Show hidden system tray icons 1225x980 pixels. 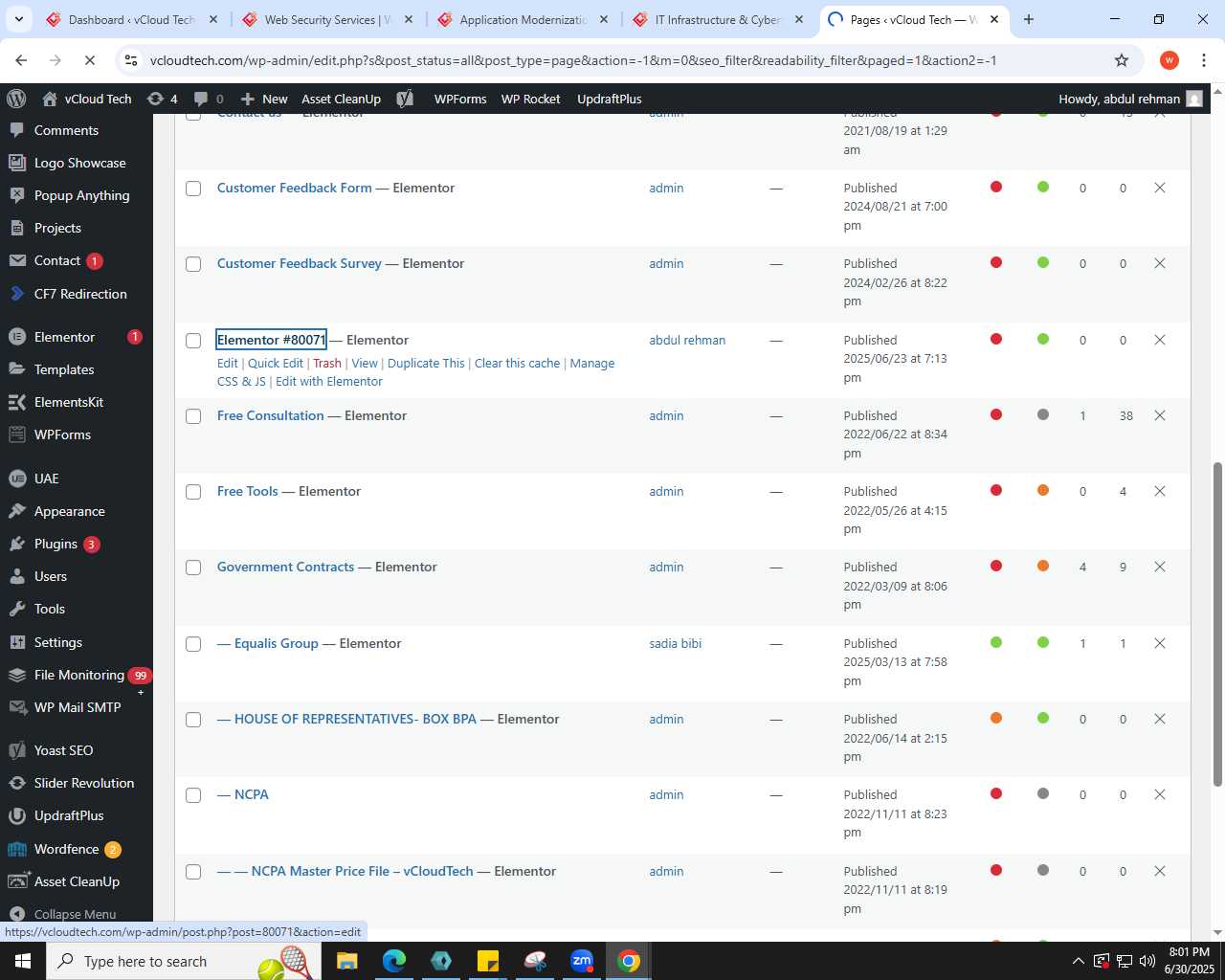[1079, 961]
